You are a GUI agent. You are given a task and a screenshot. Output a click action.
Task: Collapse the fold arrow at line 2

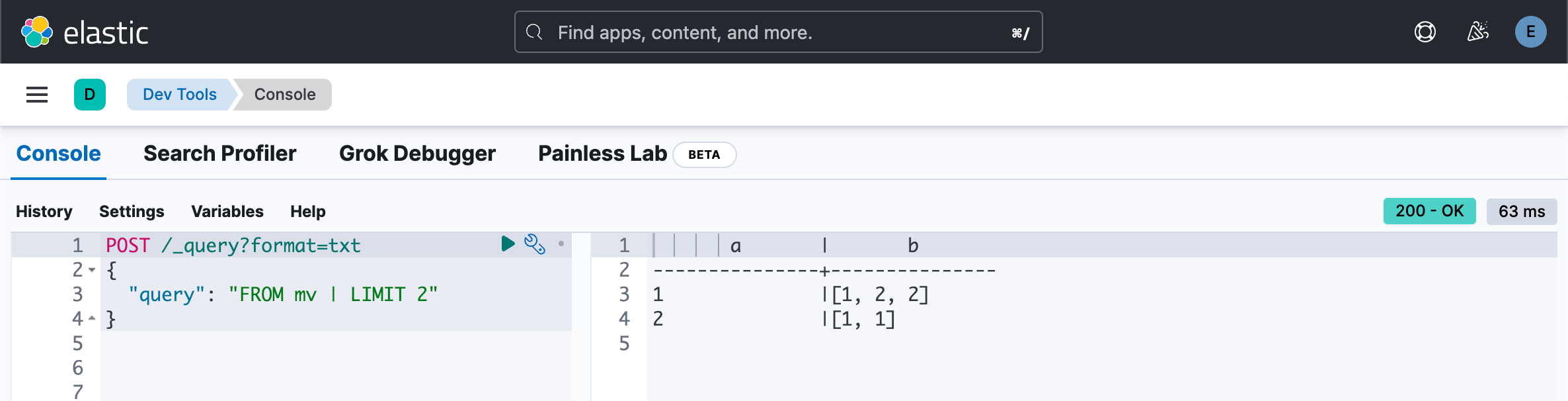(x=92, y=270)
